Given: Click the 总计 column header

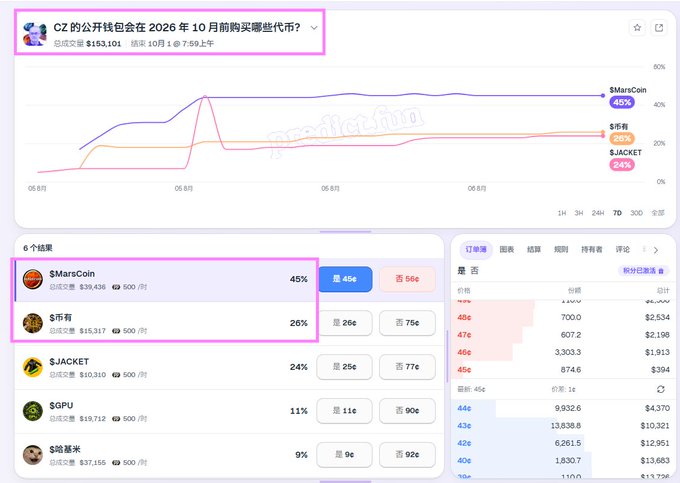Looking at the screenshot, I should [x=663, y=290].
